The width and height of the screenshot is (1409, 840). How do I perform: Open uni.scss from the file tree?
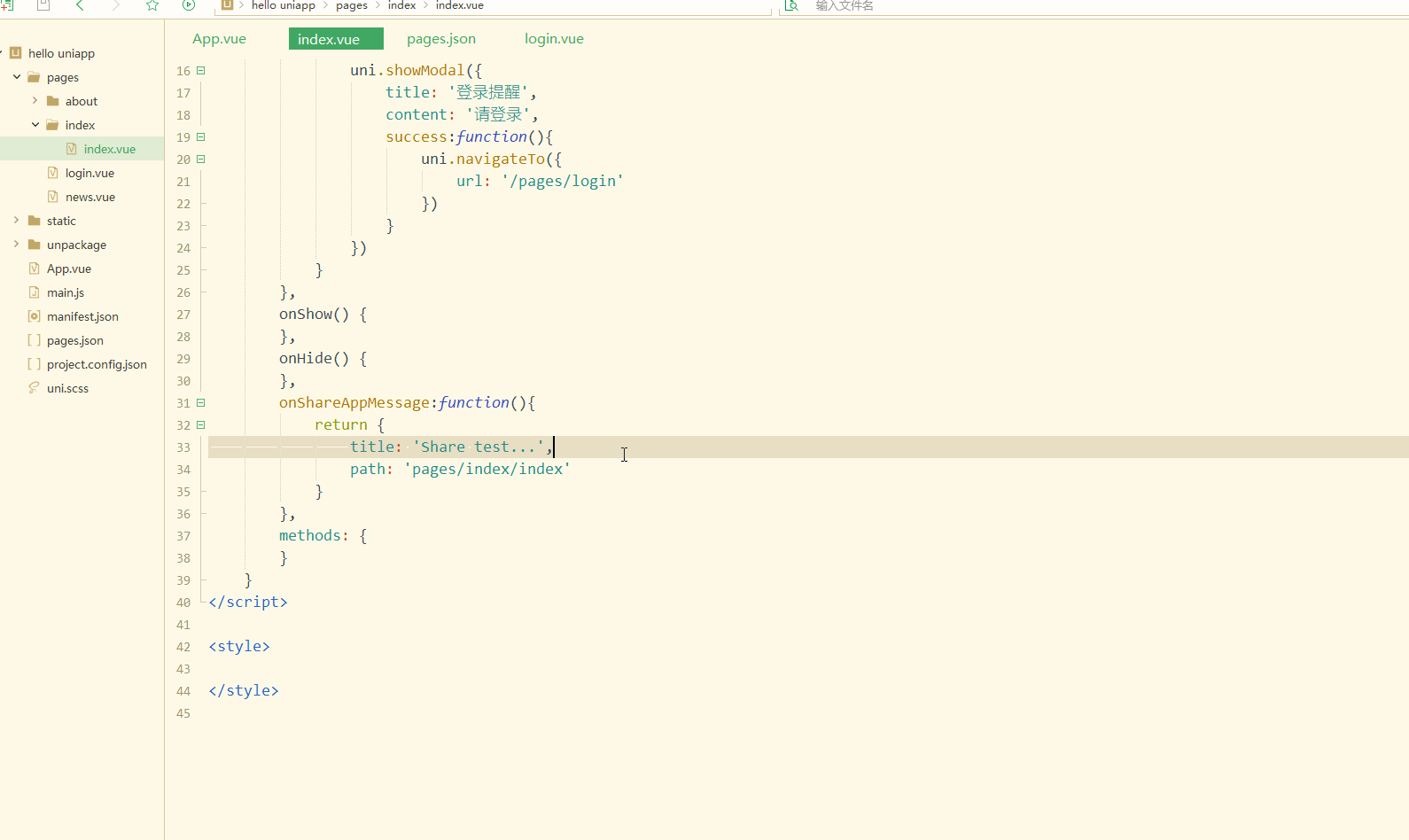(x=67, y=388)
